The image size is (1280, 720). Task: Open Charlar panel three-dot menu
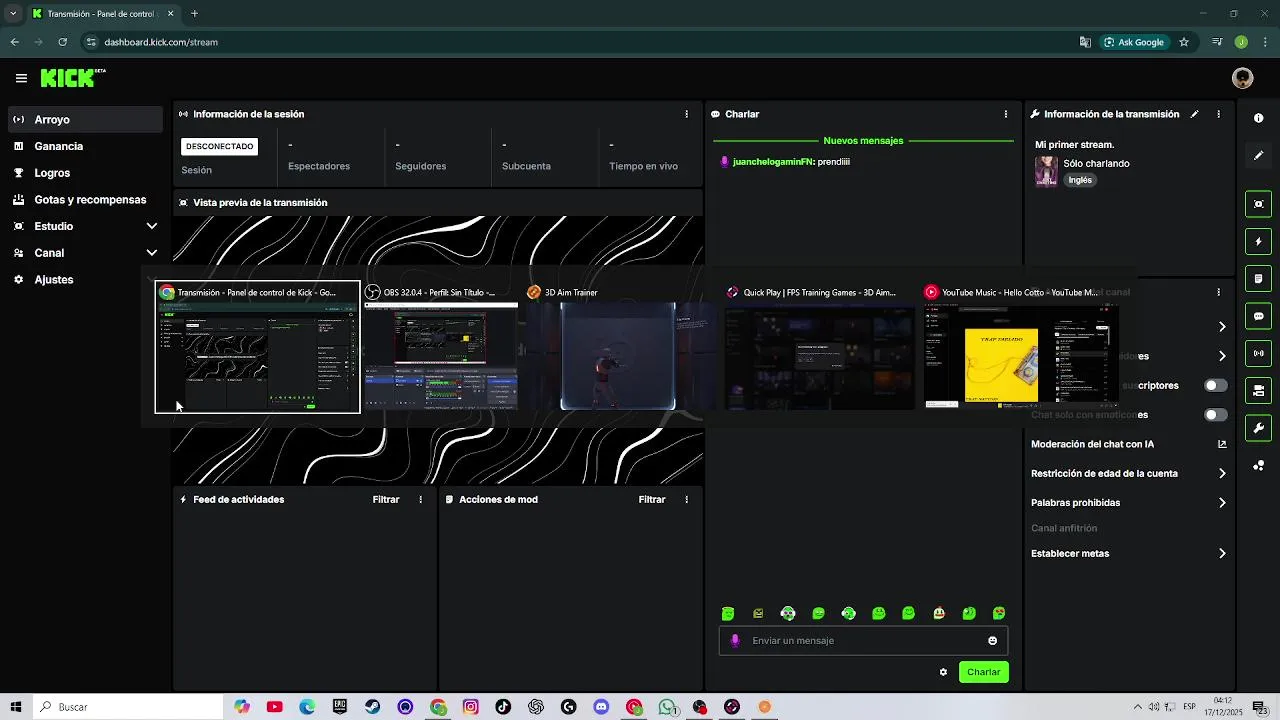tap(1006, 114)
